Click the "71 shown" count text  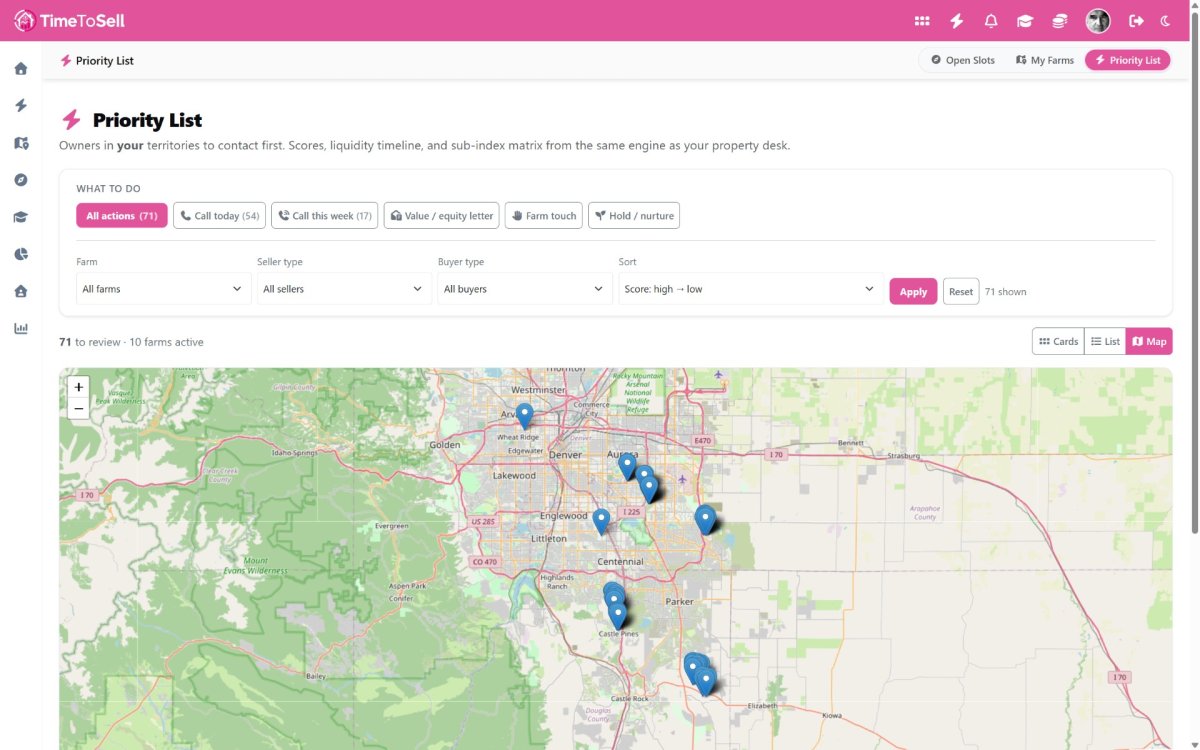(x=1006, y=292)
